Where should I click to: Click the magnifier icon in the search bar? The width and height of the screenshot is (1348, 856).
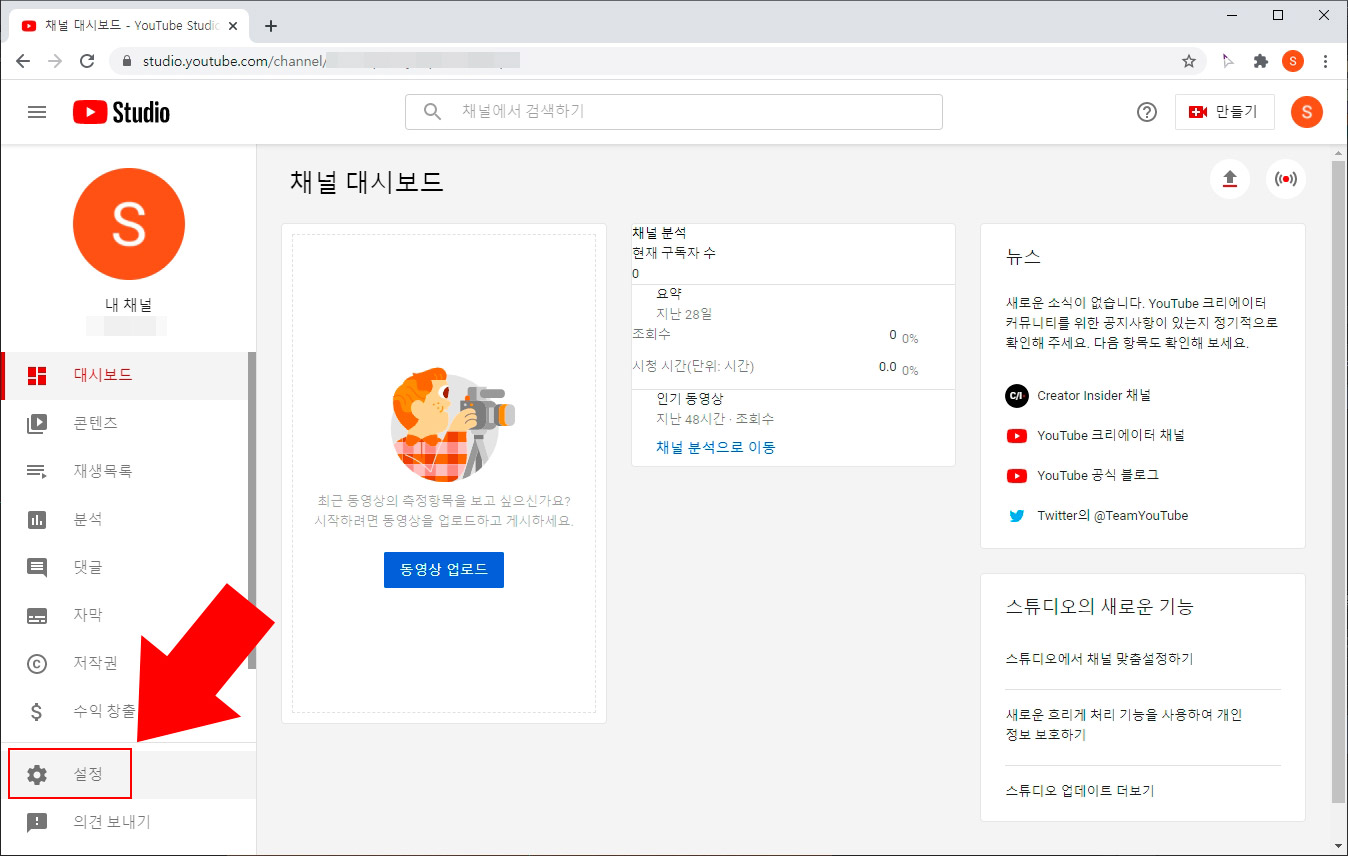pyautogui.click(x=430, y=112)
